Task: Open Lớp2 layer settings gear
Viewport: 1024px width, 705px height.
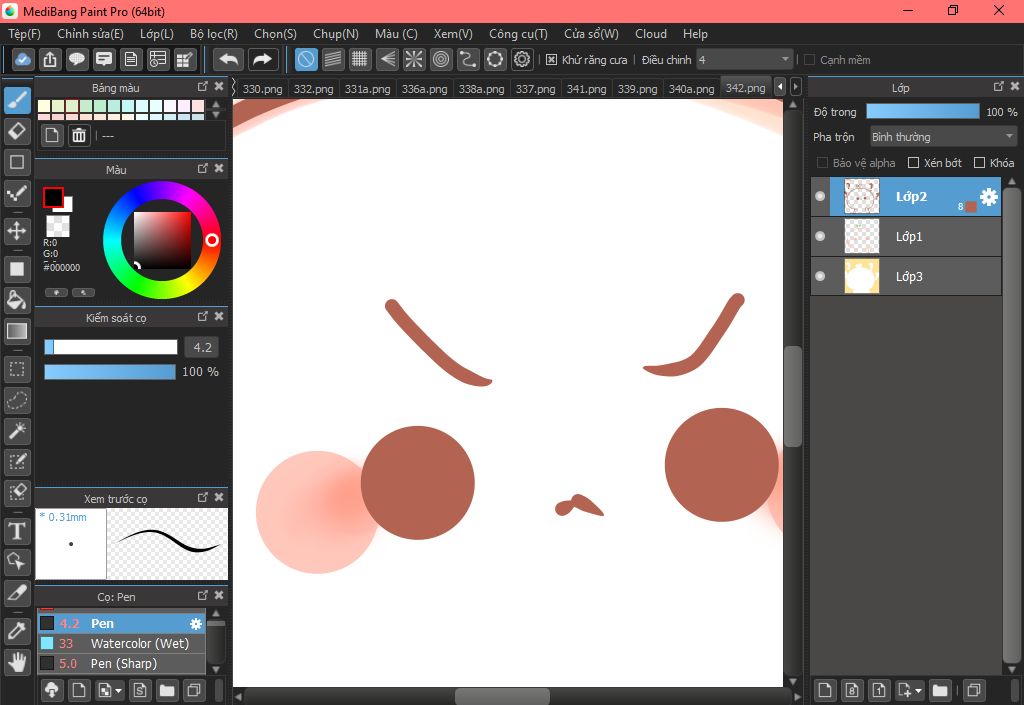Action: tap(989, 196)
